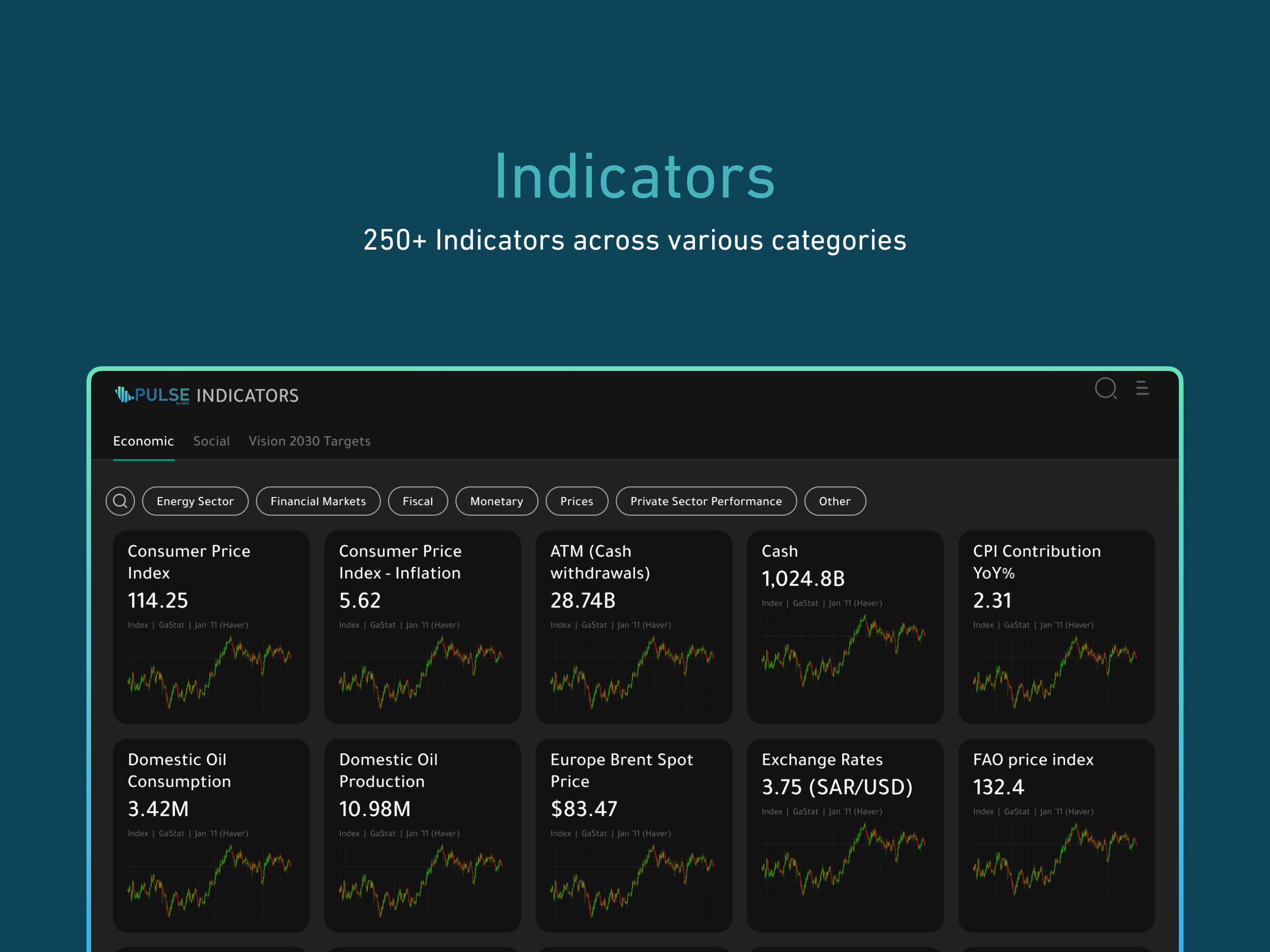Filter by Energy Sector
The image size is (1270, 952).
click(x=195, y=501)
